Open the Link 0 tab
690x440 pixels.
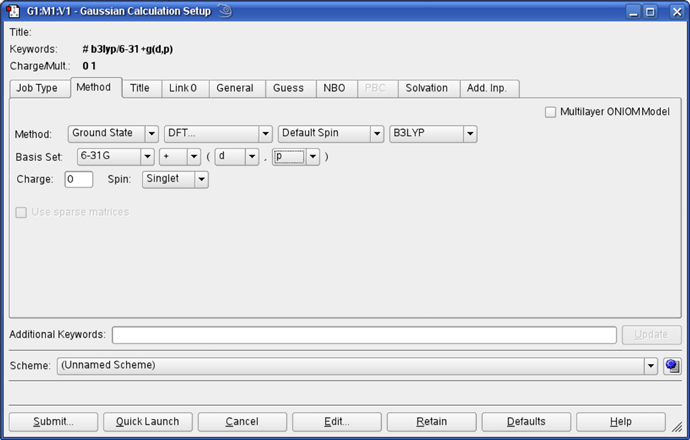183,88
